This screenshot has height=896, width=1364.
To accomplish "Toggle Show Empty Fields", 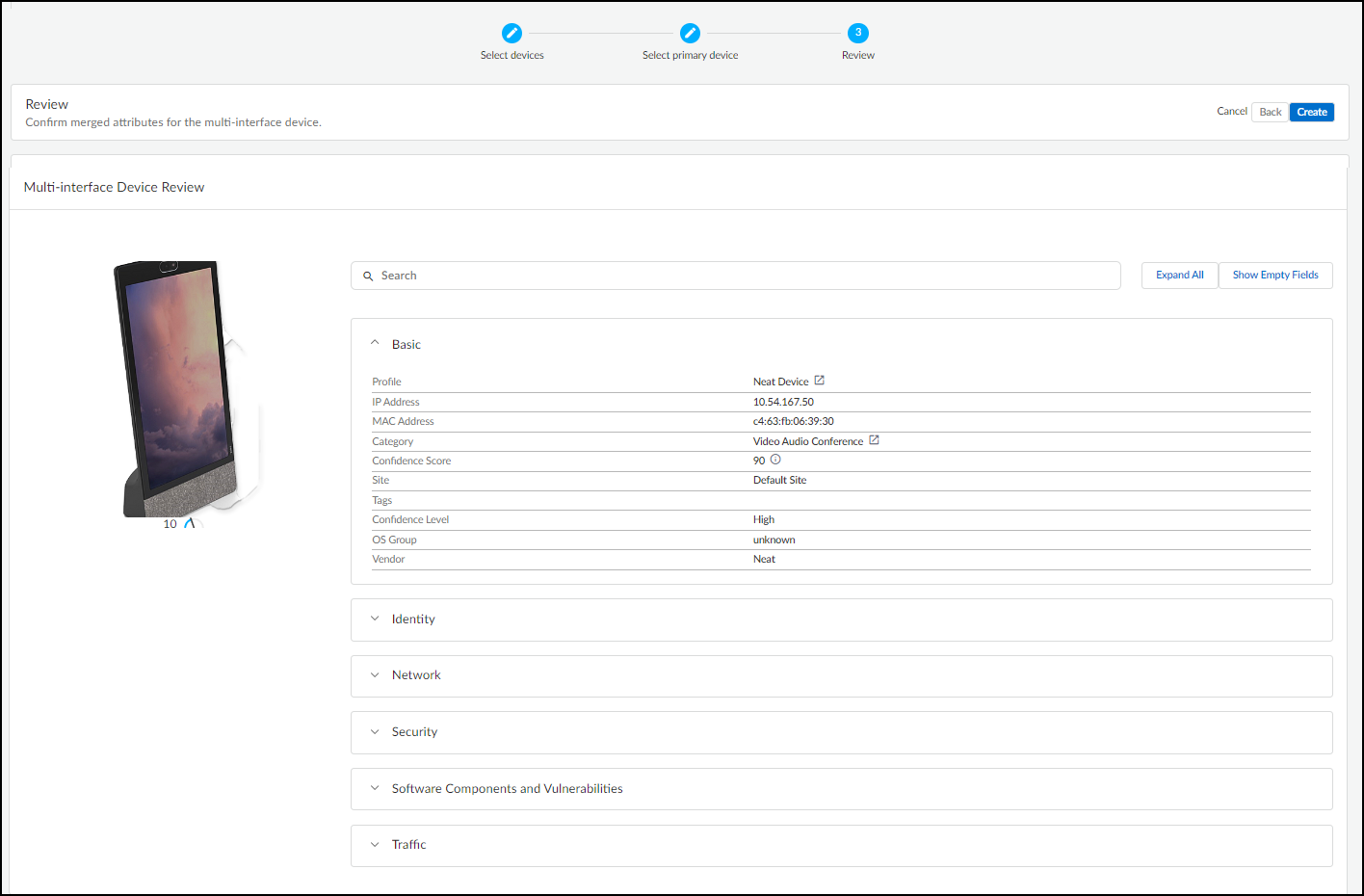I will click(x=1274, y=276).
